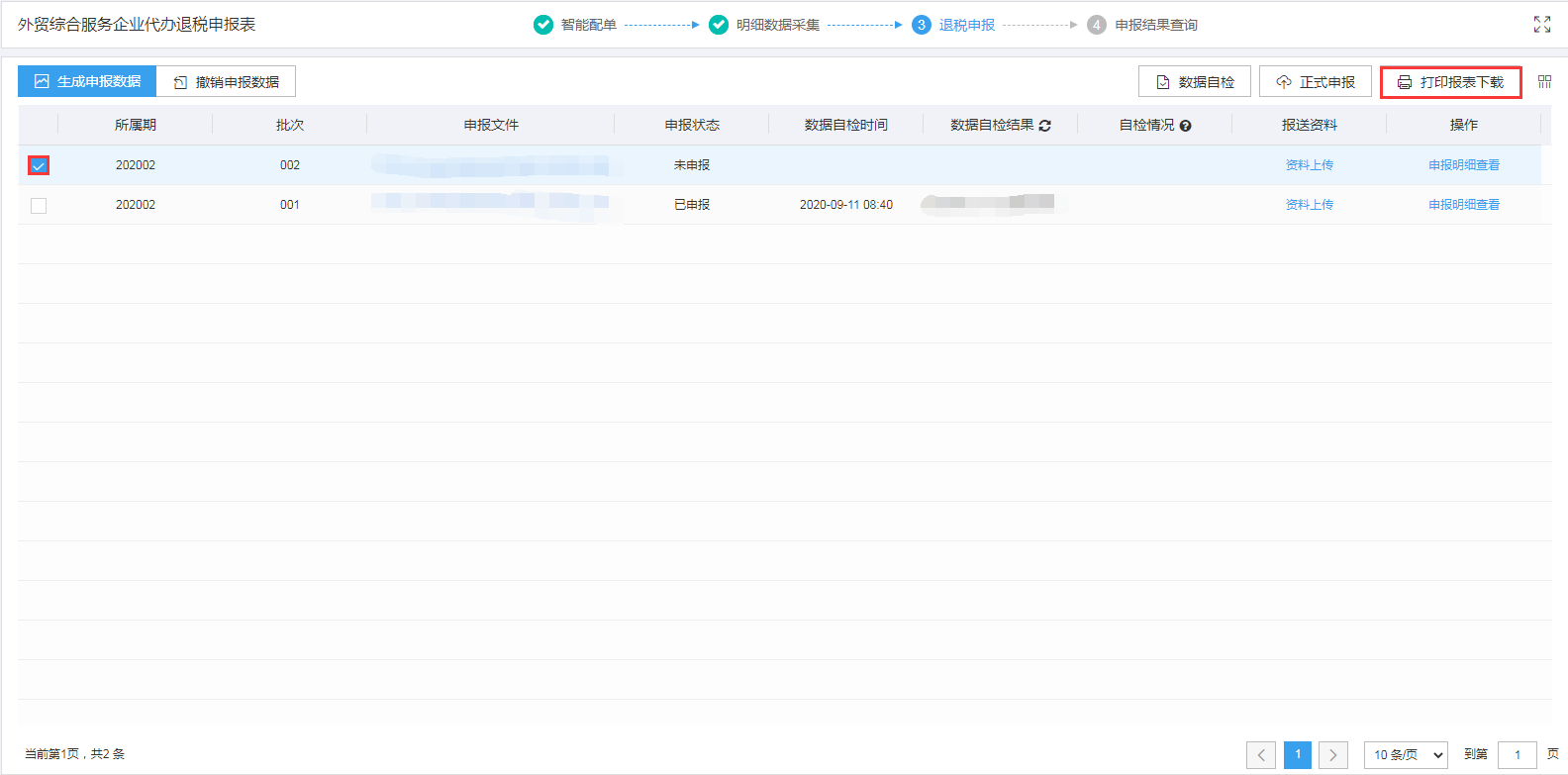View 申报明细查看 for batch 002
This screenshot has height=775, width=1568.
click(1464, 165)
